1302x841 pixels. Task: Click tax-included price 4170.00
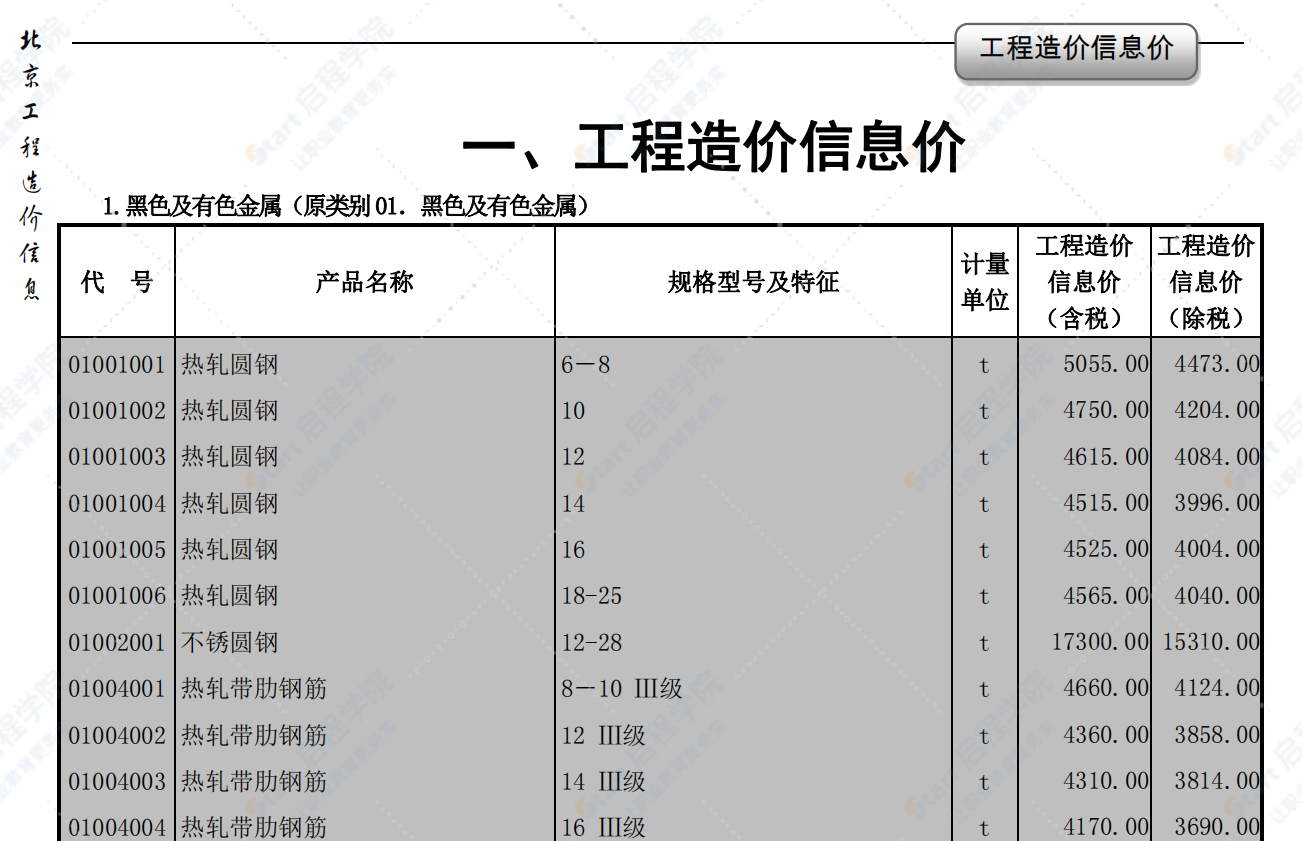(x=1106, y=827)
